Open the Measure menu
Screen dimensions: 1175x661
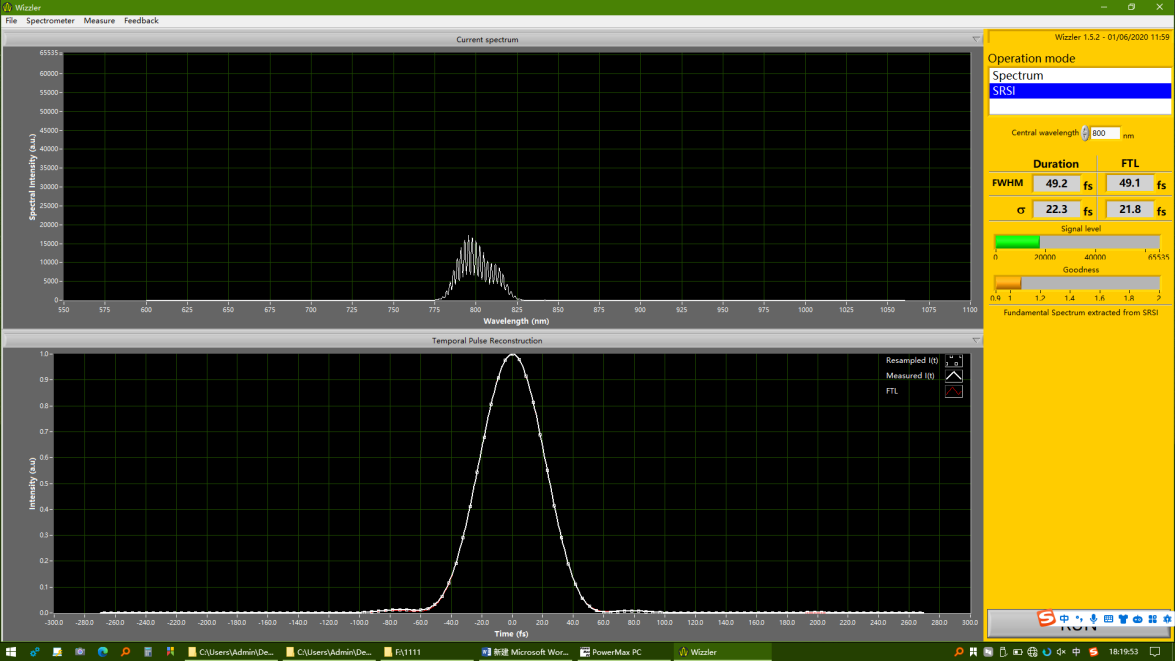pyautogui.click(x=99, y=21)
